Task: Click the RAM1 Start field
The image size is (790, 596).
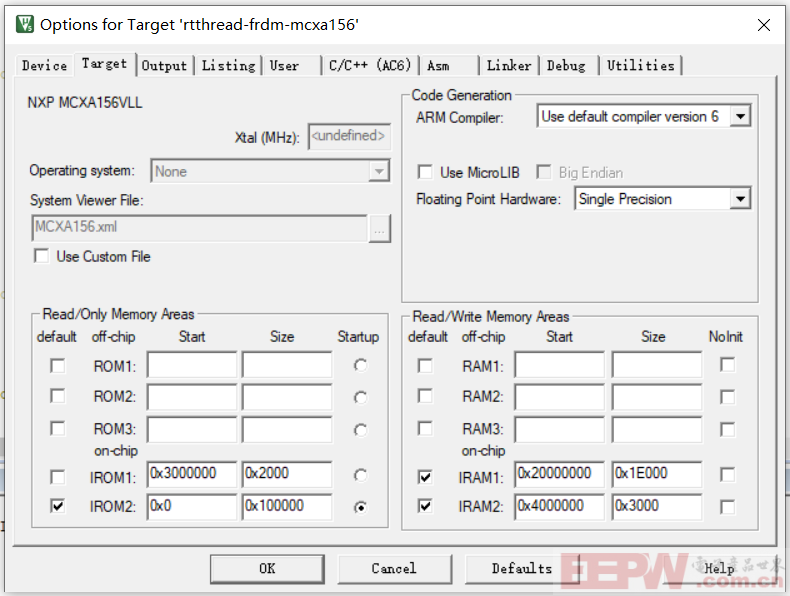Action: coord(559,365)
